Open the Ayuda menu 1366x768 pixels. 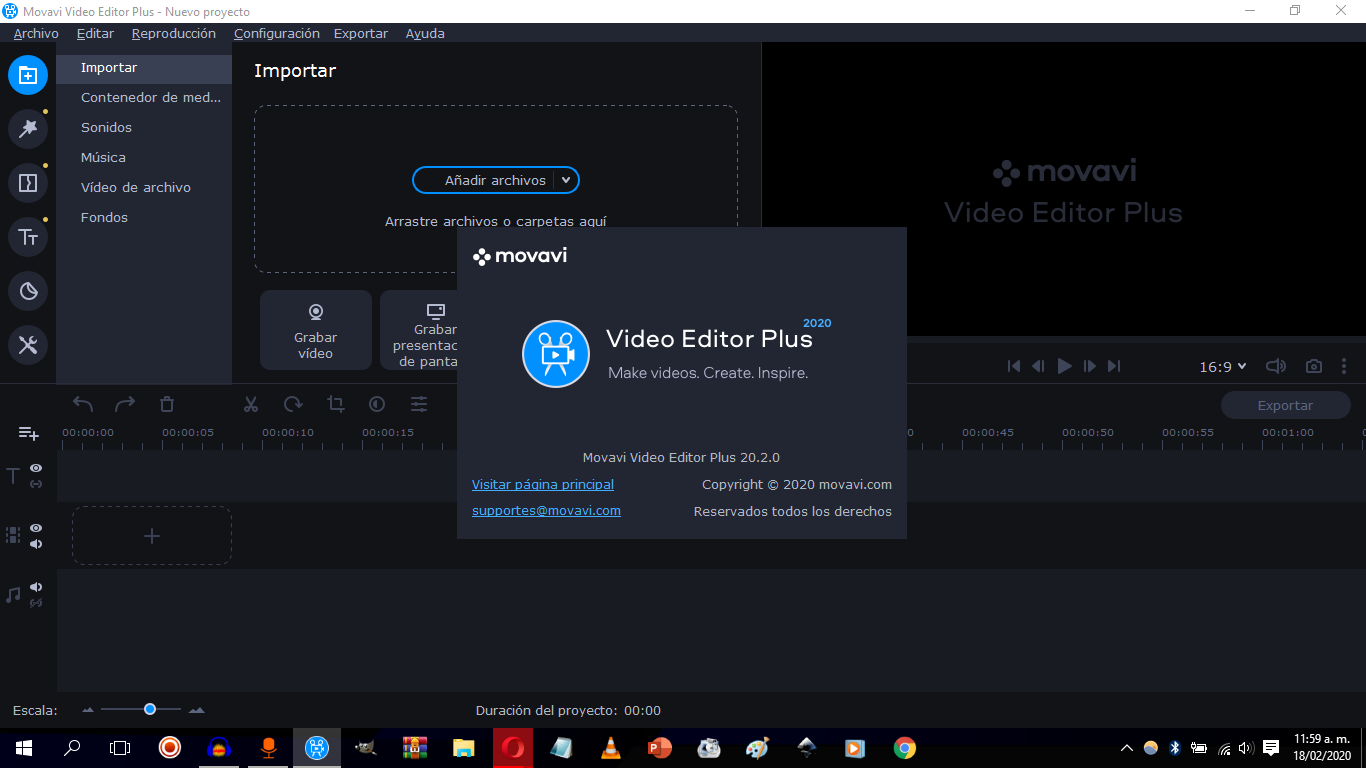point(425,33)
